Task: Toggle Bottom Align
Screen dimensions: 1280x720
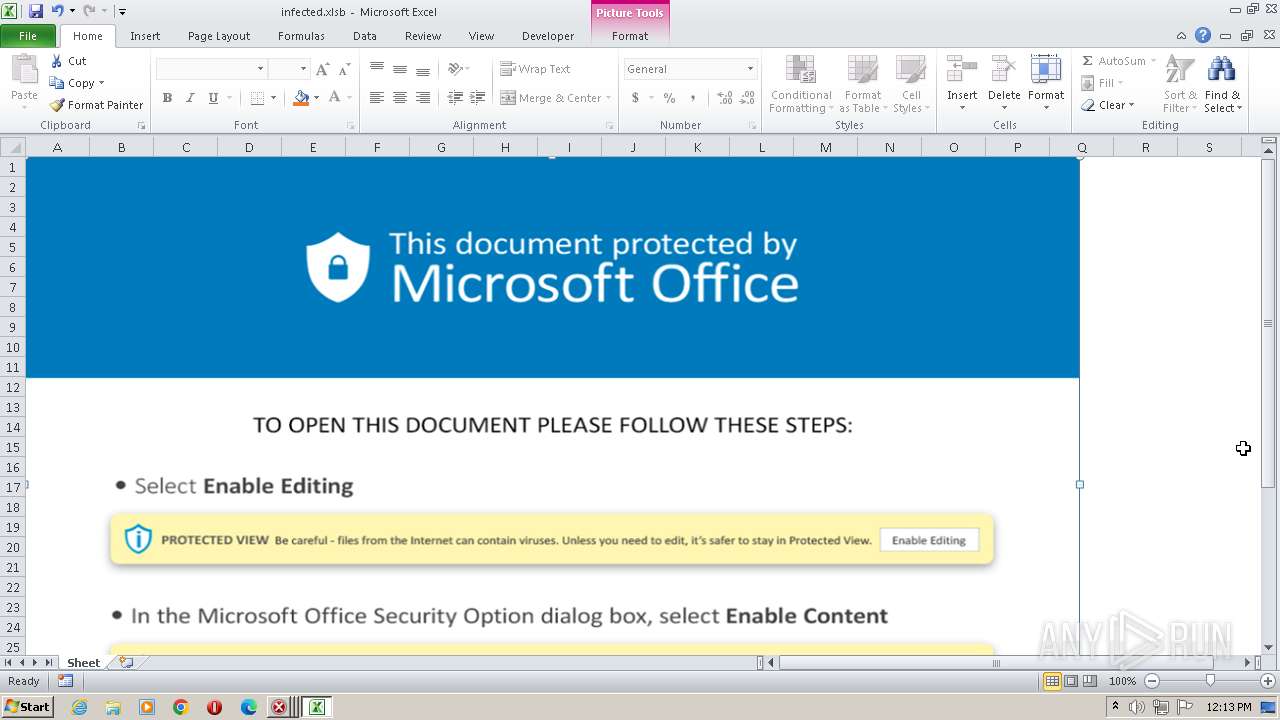Action: 422,69
